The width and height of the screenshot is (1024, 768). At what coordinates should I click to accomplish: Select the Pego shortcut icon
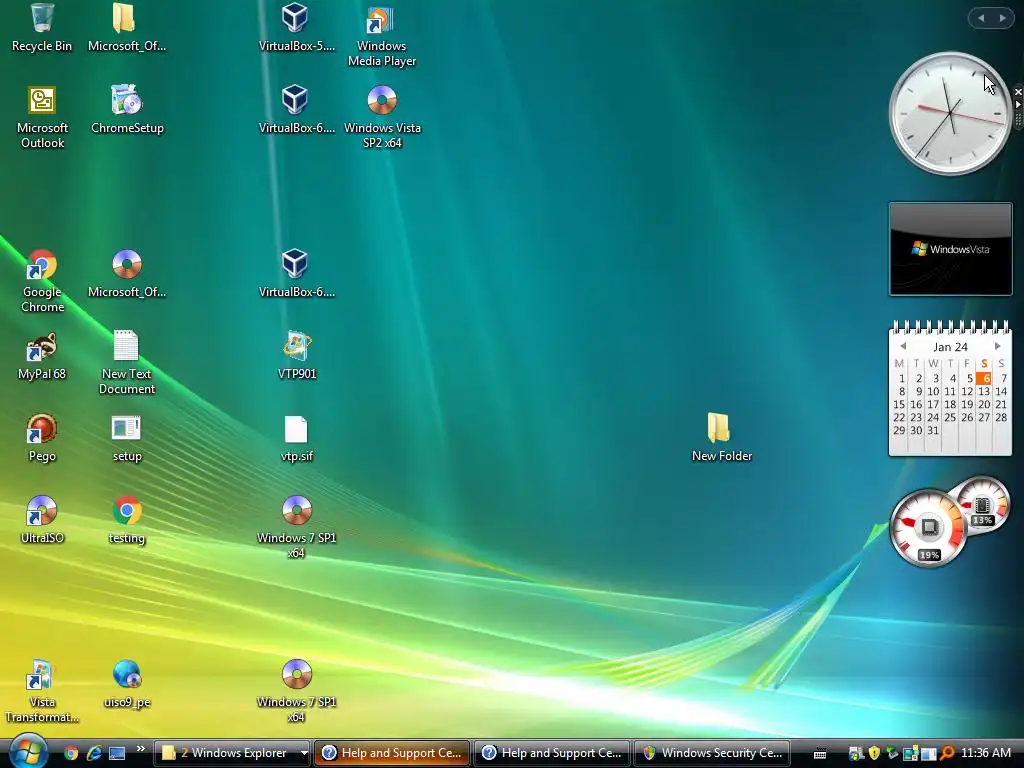[x=42, y=438]
